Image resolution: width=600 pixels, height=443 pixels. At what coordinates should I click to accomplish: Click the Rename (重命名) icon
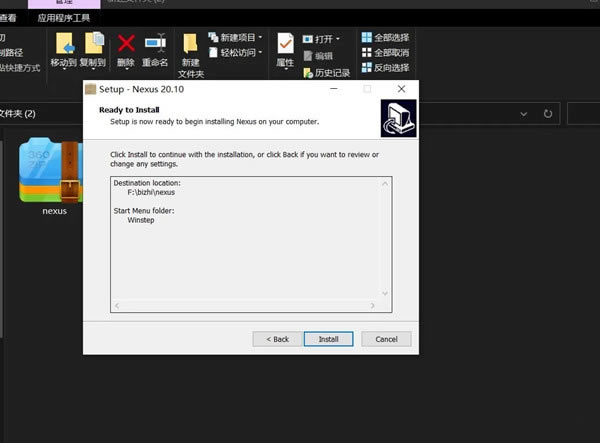click(x=155, y=50)
